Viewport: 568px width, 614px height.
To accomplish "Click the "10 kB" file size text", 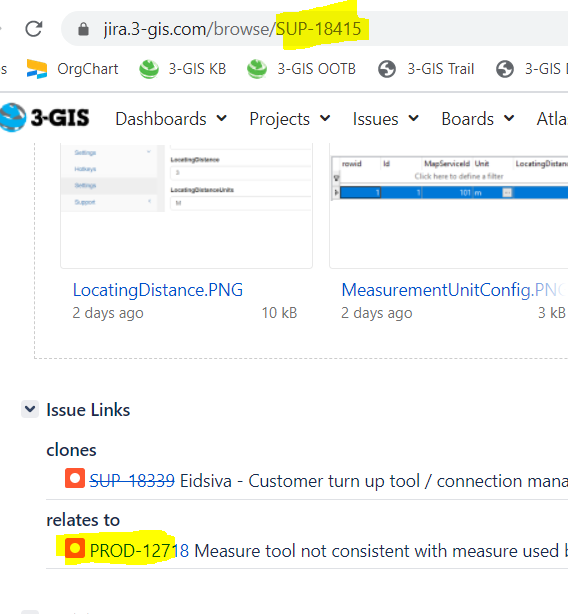I will pyautogui.click(x=279, y=313).
